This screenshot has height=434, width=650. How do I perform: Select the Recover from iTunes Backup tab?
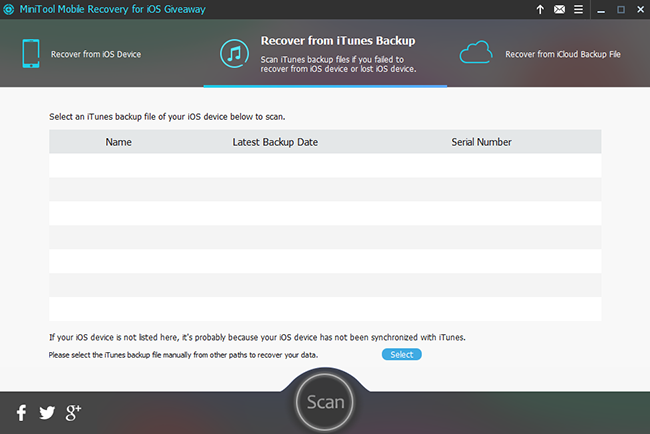click(338, 41)
